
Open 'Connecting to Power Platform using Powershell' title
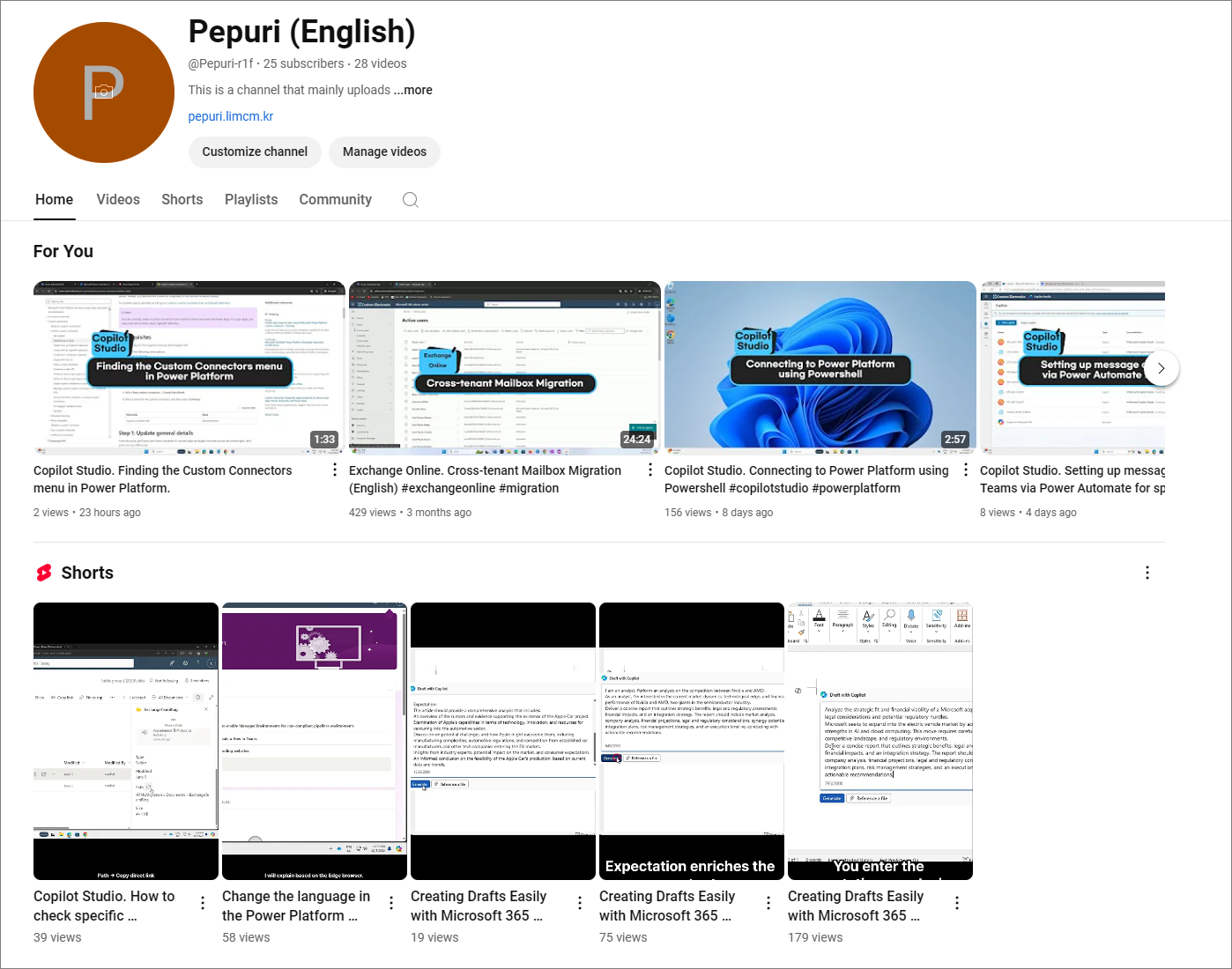click(x=806, y=479)
